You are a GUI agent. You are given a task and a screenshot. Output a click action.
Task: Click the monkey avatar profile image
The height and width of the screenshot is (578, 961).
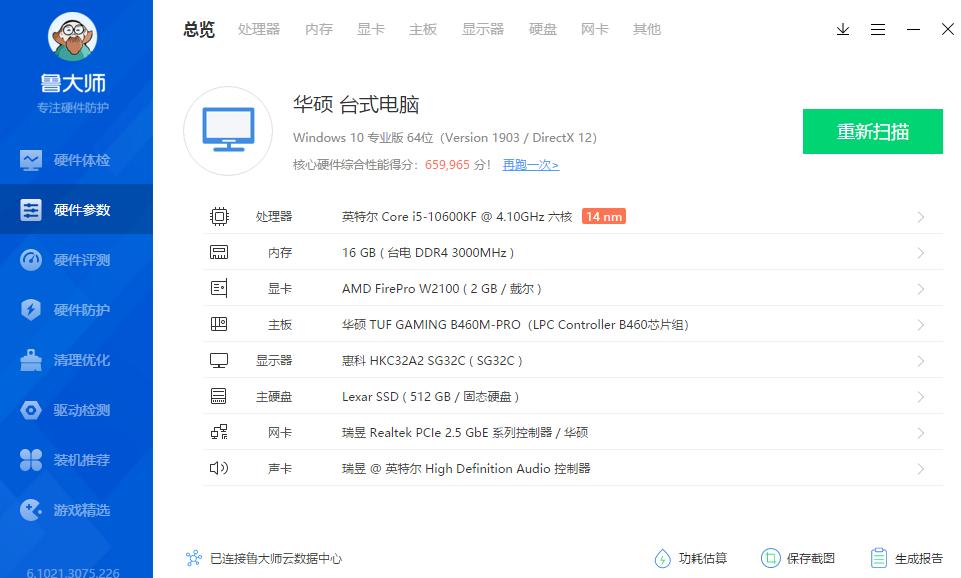click(73, 35)
